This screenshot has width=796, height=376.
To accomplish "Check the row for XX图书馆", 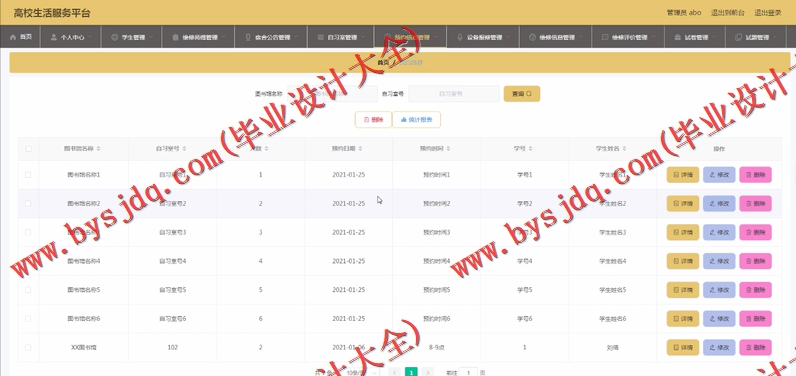I will pyautogui.click(x=28, y=348).
